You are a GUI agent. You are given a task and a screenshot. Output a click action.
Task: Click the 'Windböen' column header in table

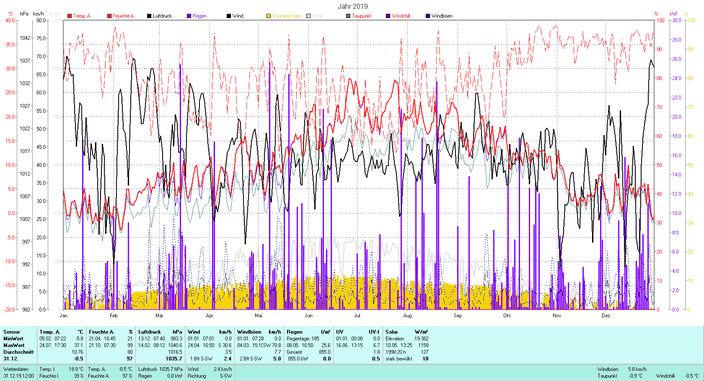(x=248, y=332)
